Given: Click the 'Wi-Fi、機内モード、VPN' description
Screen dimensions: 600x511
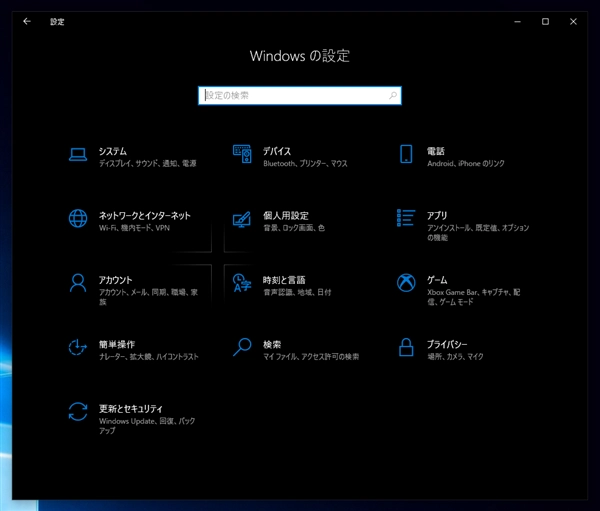Looking at the screenshot, I should point(134,228).
